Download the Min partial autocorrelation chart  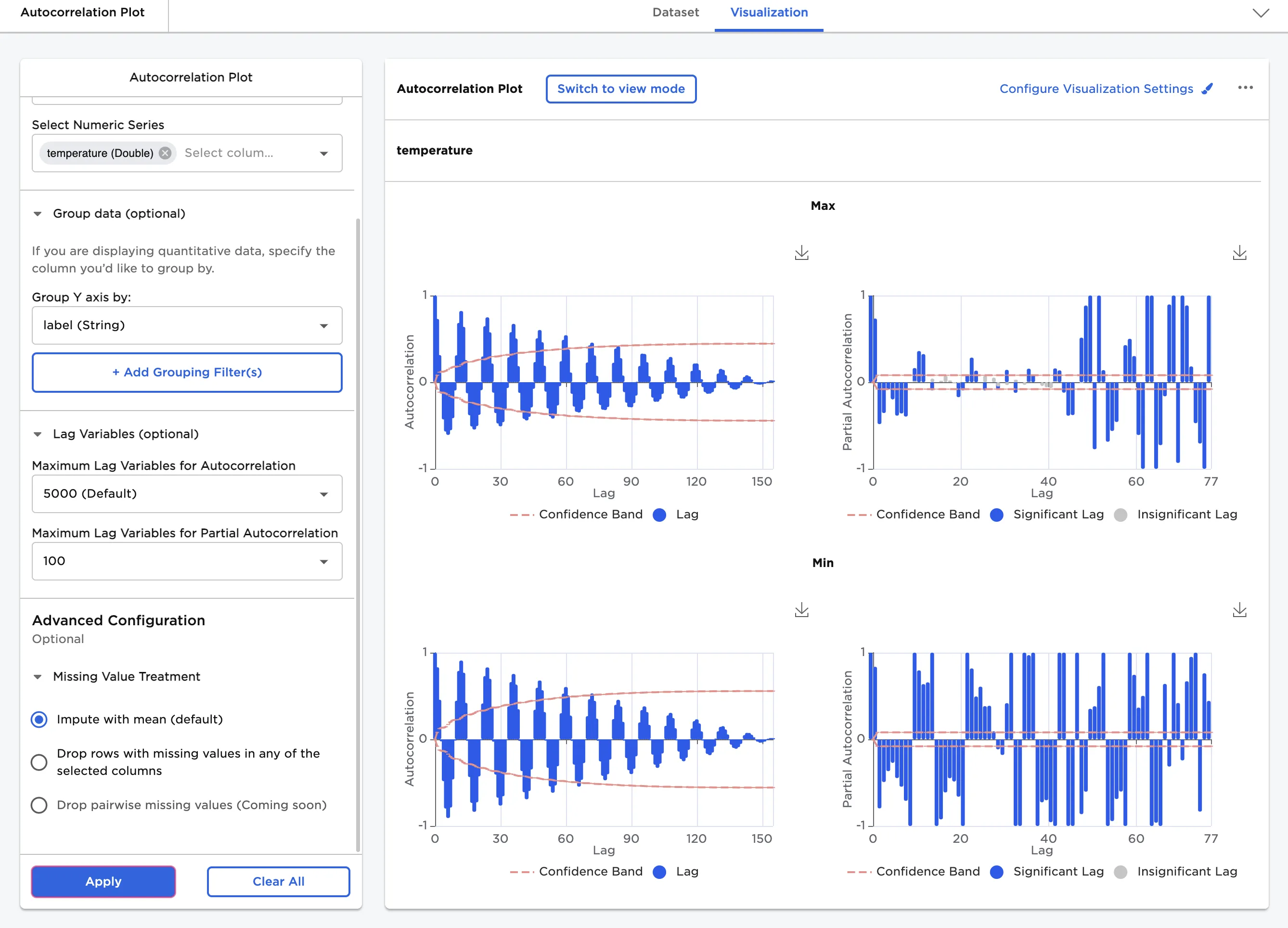(1239, 610)
